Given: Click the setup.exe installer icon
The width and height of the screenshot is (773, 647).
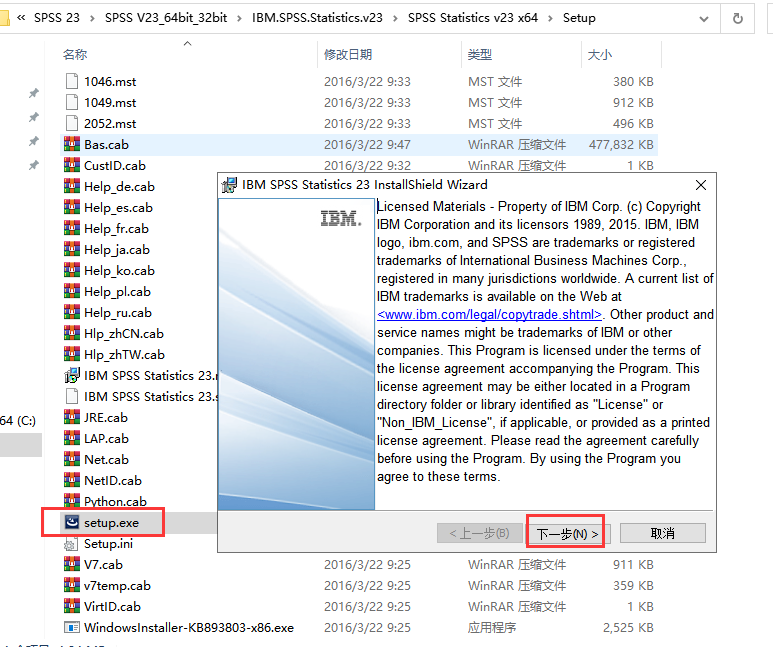Looking at the screenshot, I should coord(71,522).
